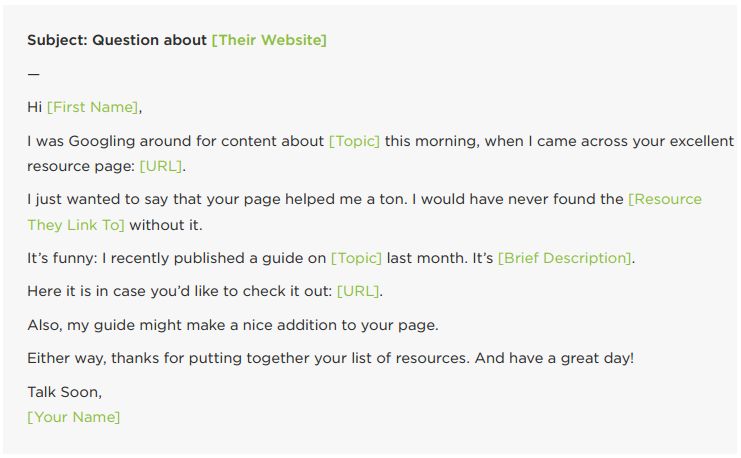Click the Subject: Question about text
The width and height of the screenshot is (741, 458).
tap(117, 40)
